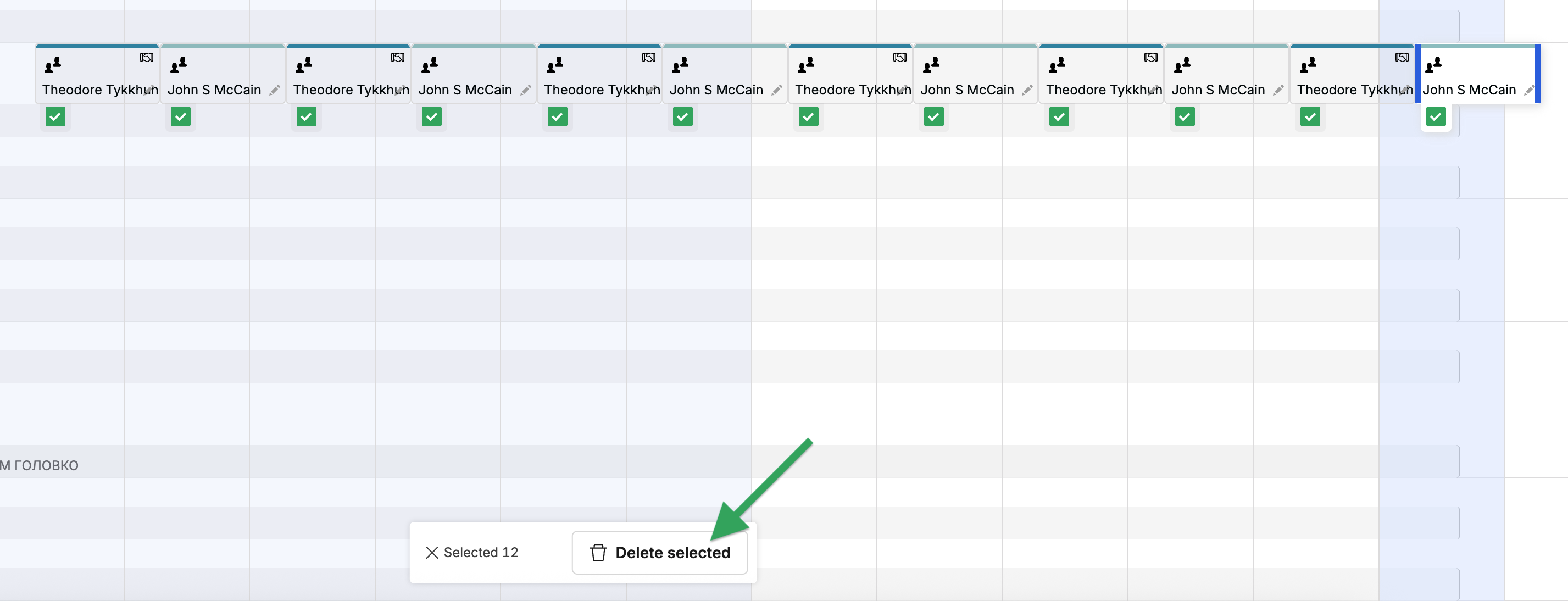The image size is (1568, 601).
Task: Click the edit pencil on the highlighted last John S McCain shift
Action: (x=1529, y=90)
